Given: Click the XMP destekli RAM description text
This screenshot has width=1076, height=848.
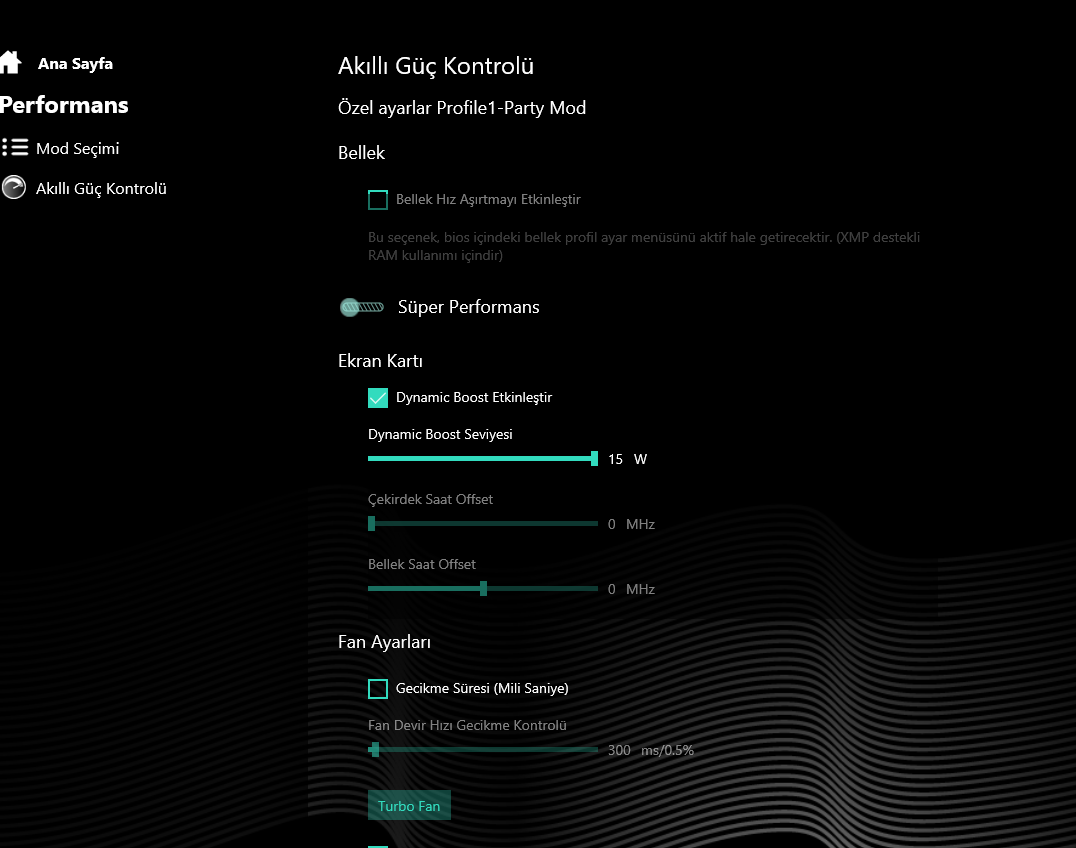Looking at the screenshot, I should (x=644, y=246).
